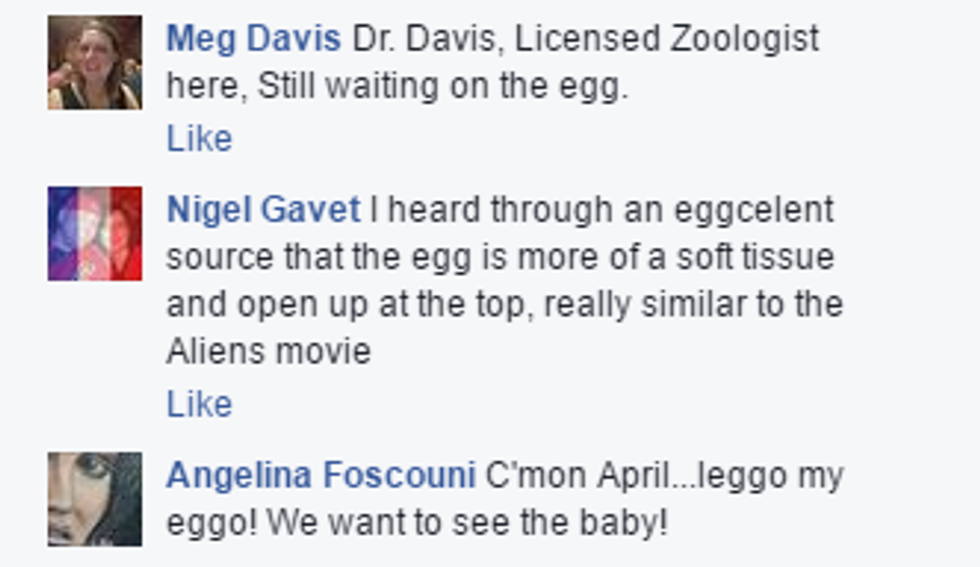Click Angelina Foscouni's avatar image

[95, 499]
